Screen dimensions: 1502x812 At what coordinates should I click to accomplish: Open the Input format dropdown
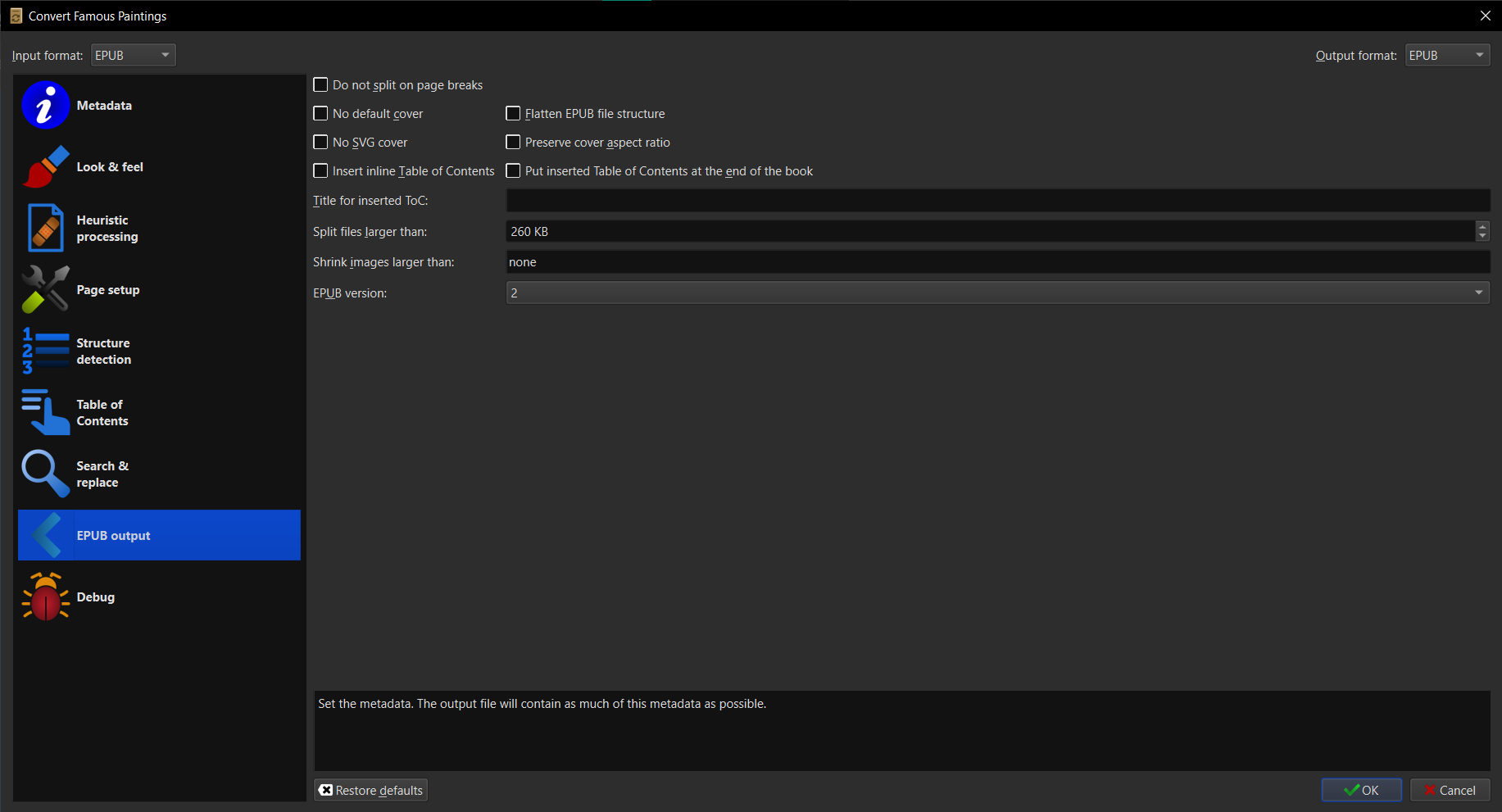click(133, 55)
